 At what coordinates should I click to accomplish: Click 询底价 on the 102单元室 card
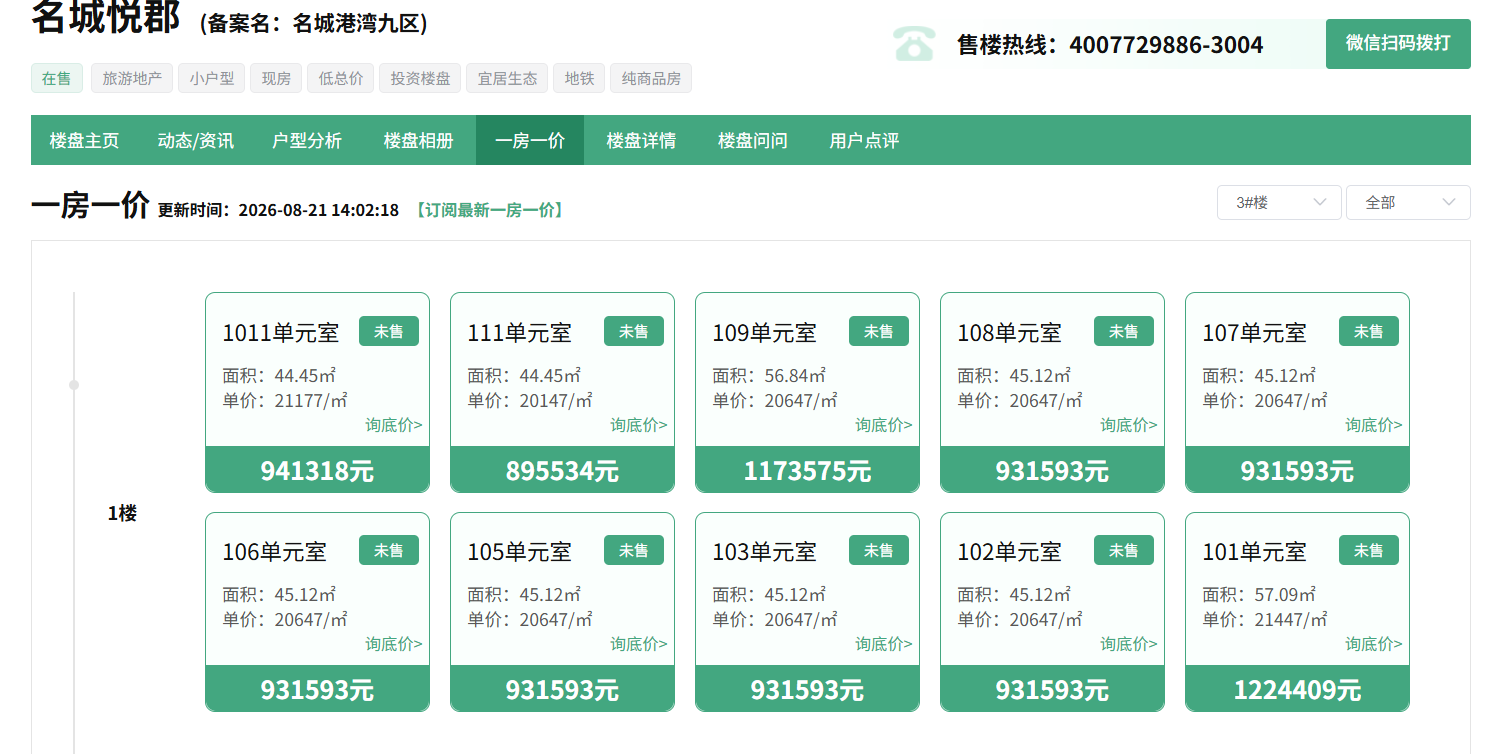[1129, 644]
